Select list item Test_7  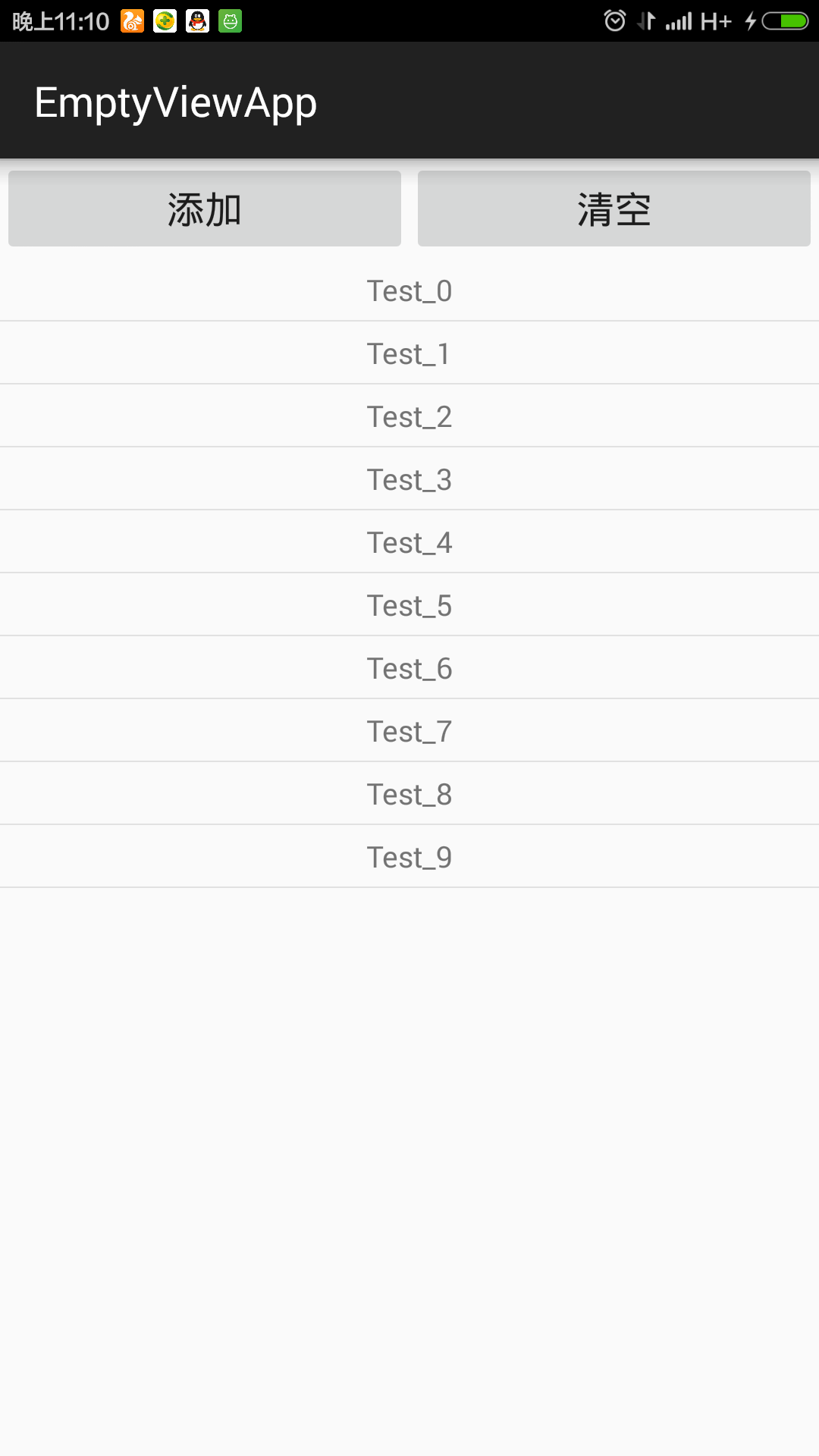tap(409, 731)
